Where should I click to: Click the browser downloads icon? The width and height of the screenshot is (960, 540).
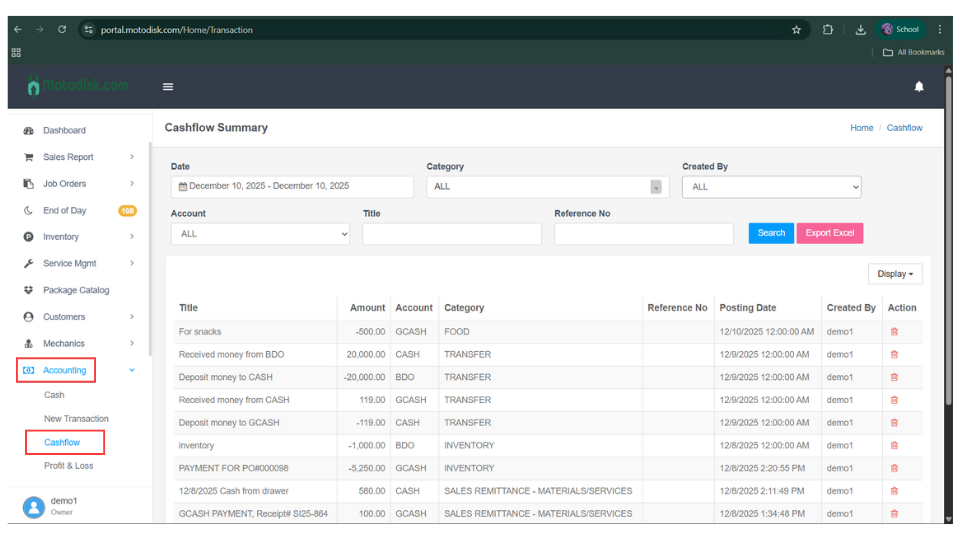(860, 30)
